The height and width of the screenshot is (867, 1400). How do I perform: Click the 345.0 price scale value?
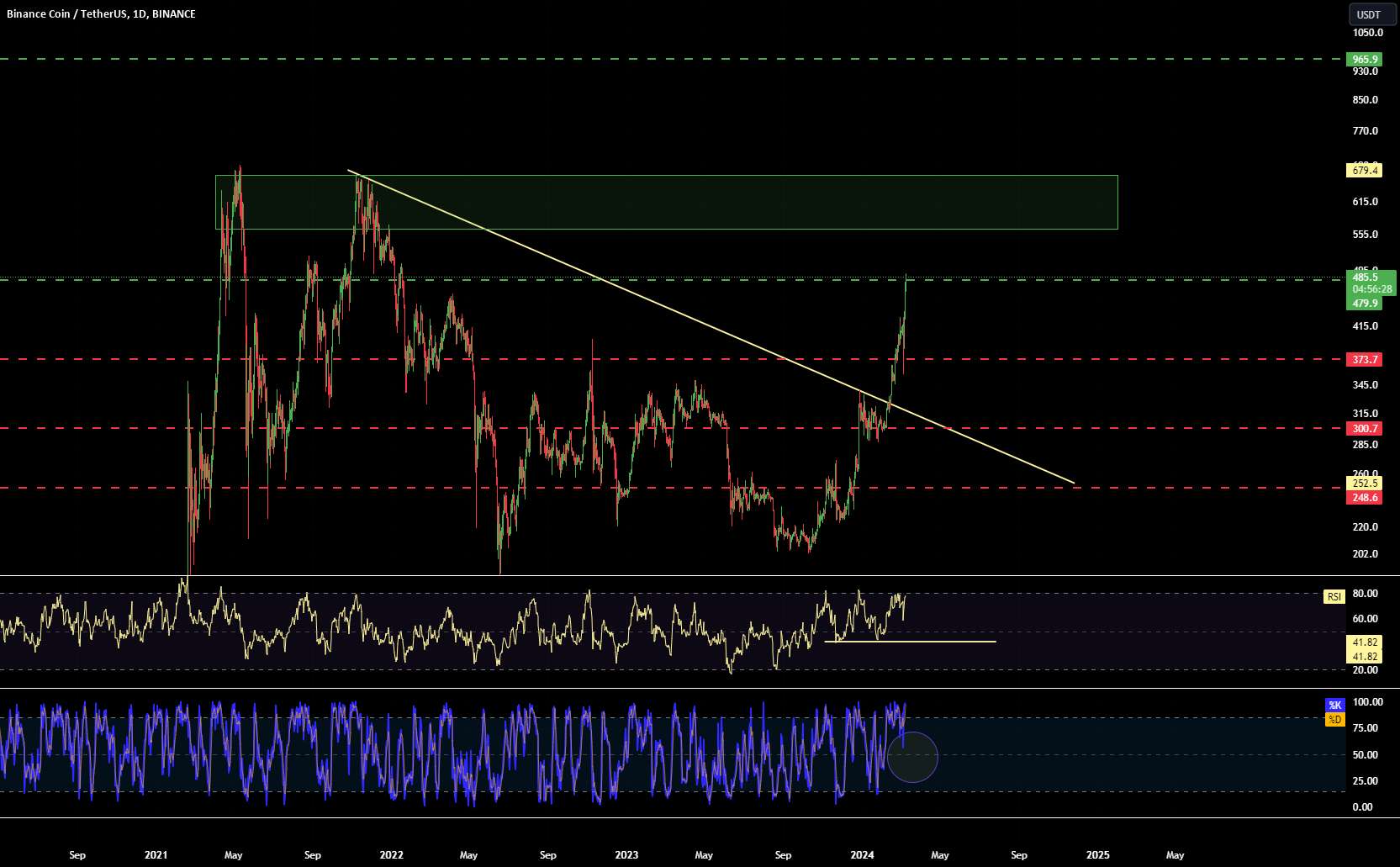[1366, 385]
